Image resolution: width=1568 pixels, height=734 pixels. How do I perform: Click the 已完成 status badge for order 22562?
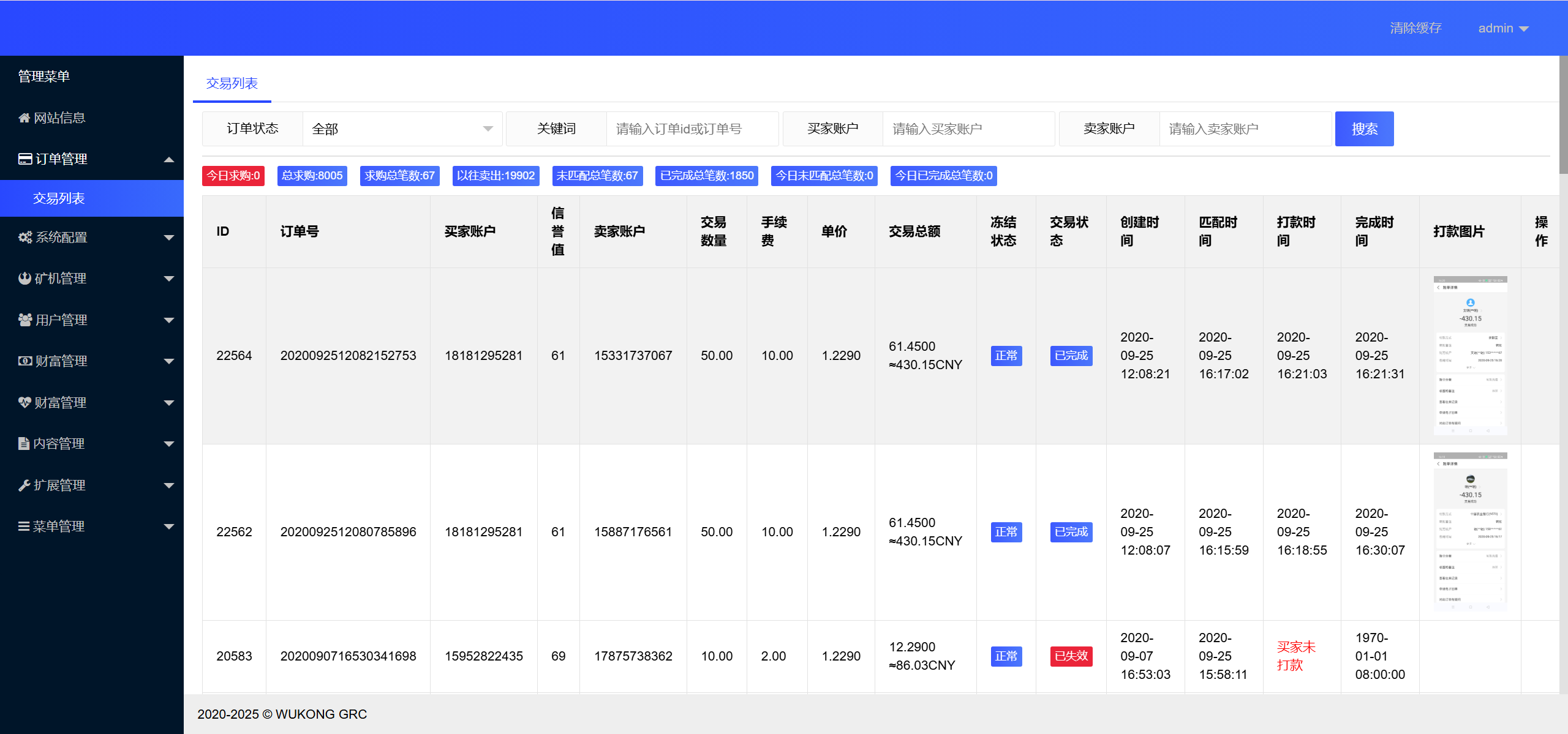[x=1071, y=532]
